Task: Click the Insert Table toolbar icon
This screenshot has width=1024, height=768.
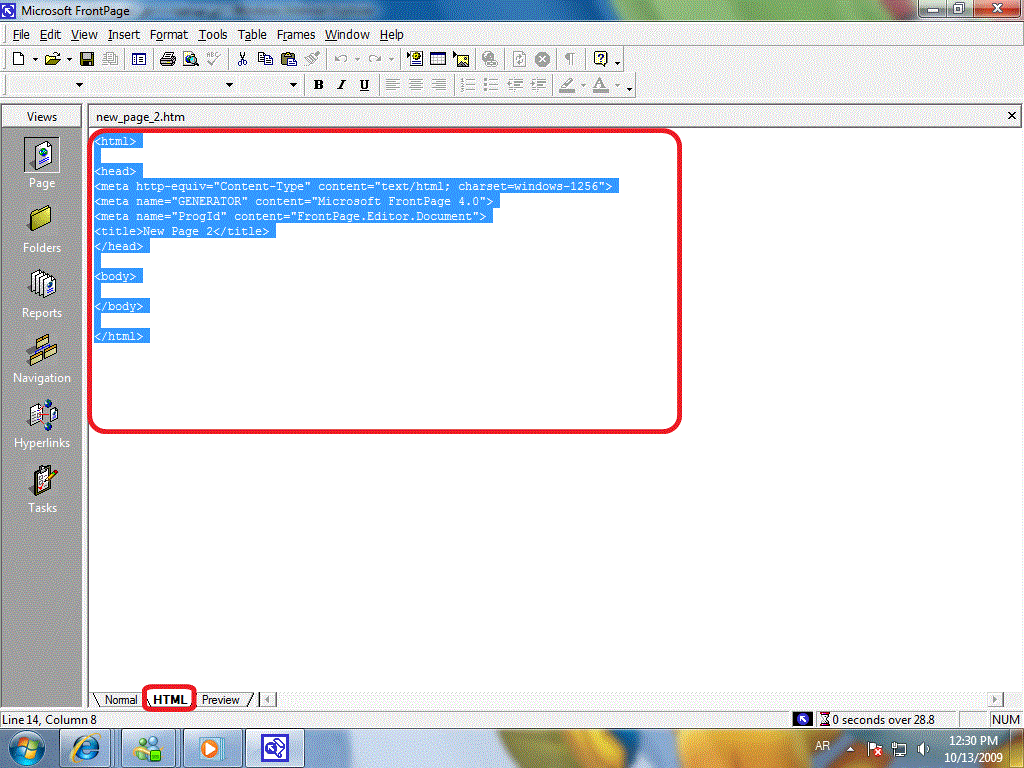Action: click(438, 59)
